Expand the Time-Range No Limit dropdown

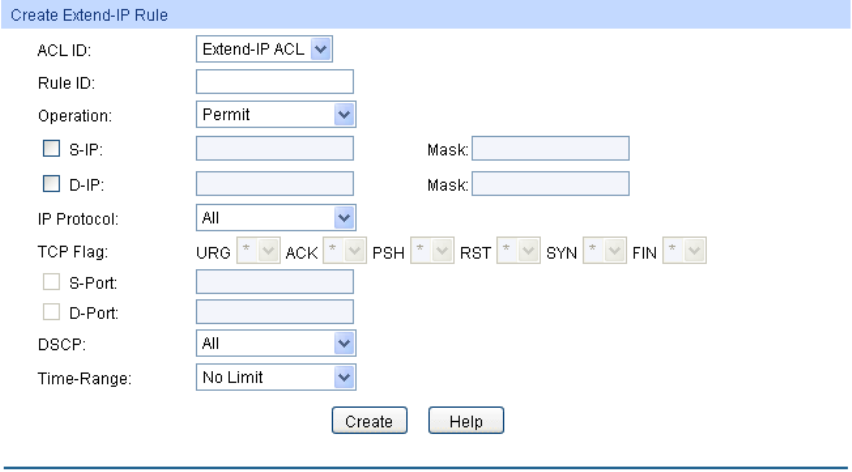tap(276, 377)
